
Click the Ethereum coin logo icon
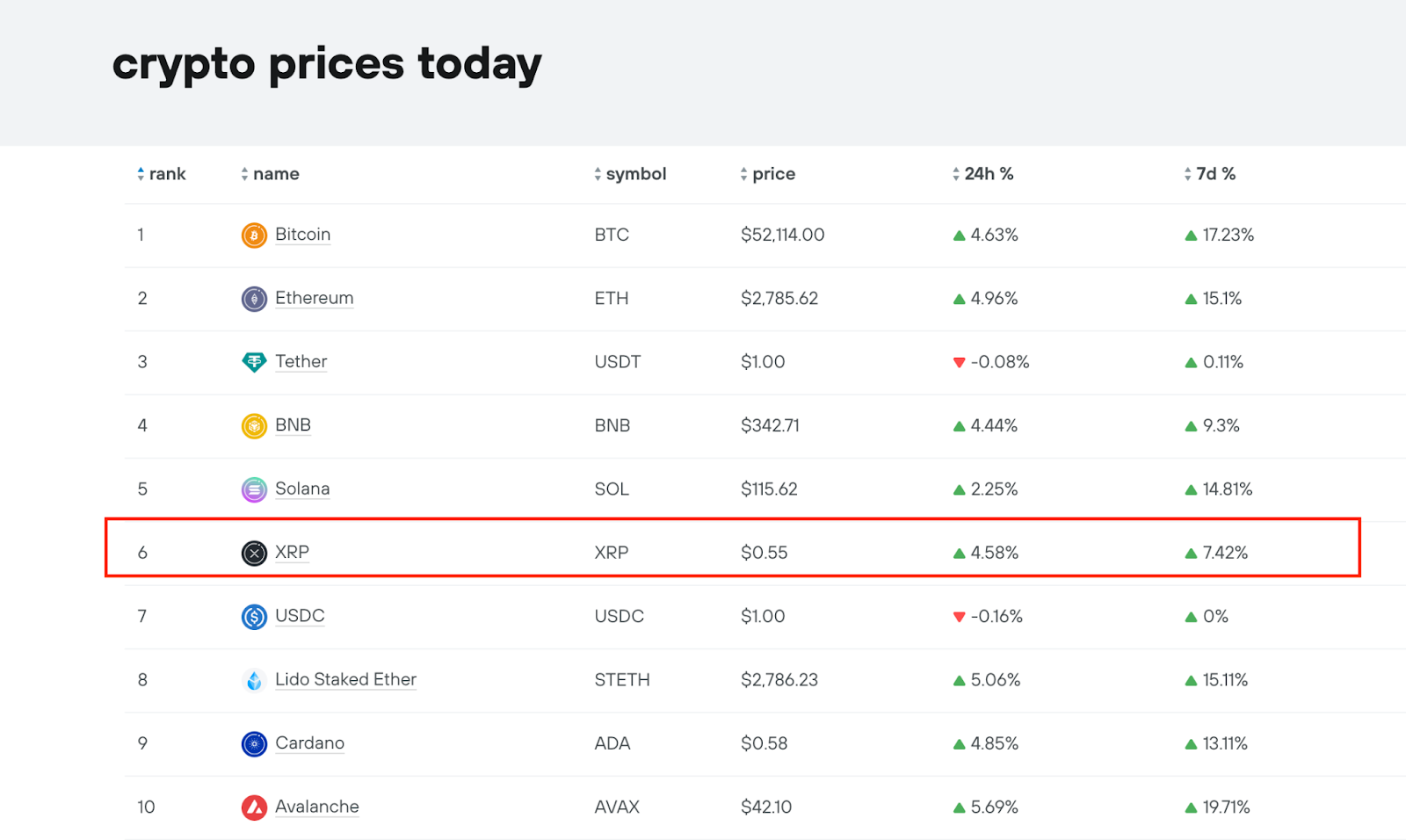[x=254, y=299]
